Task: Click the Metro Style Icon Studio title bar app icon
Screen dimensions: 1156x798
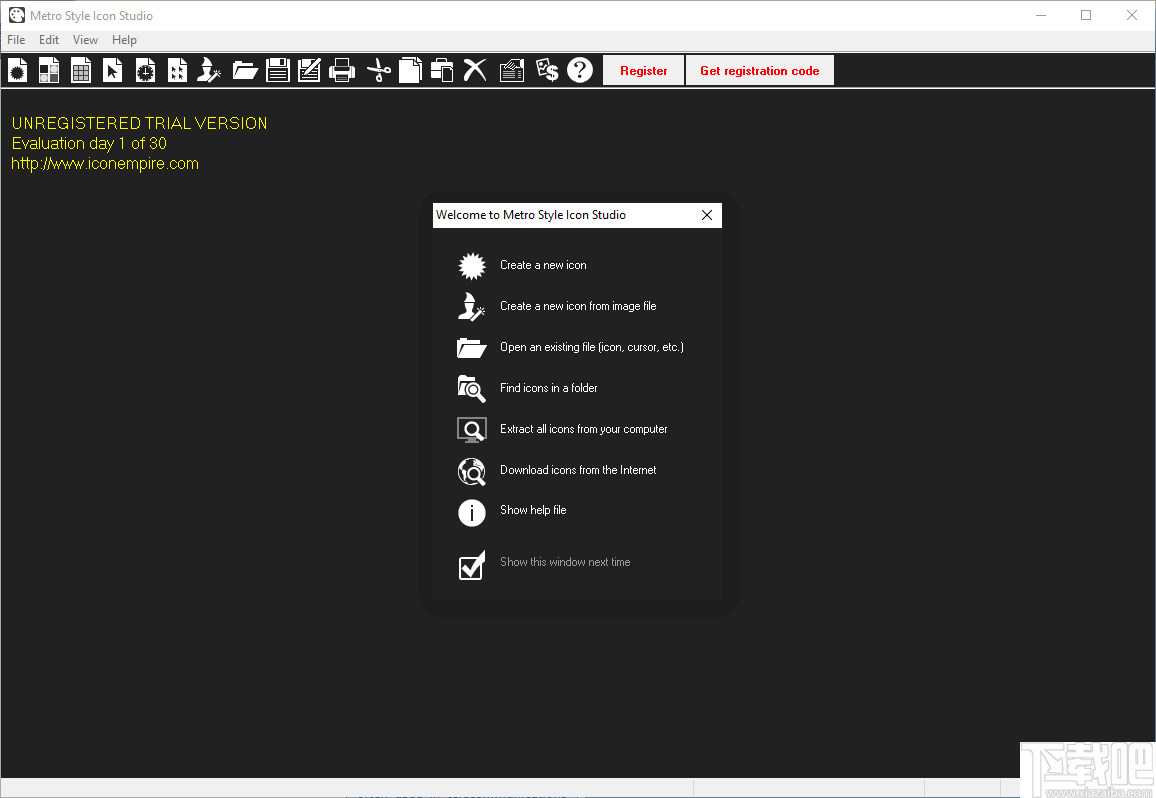Action: click(17, 15)
